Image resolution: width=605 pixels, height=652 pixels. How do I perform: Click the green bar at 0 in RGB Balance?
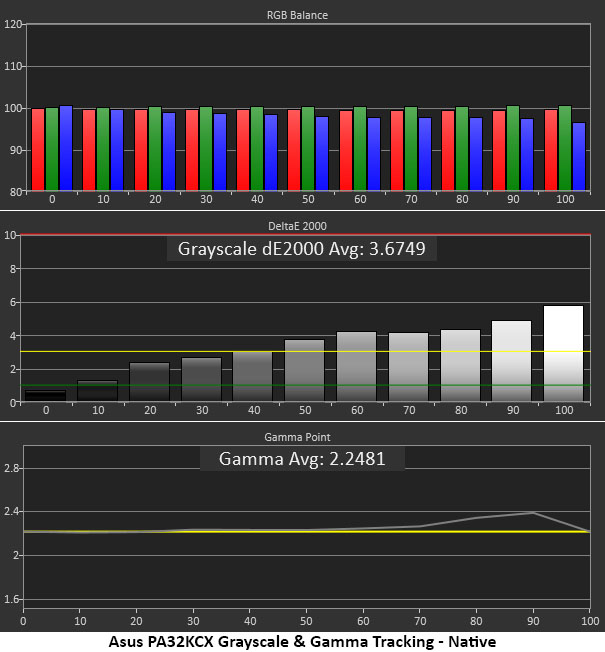click(x=52, y=149)
